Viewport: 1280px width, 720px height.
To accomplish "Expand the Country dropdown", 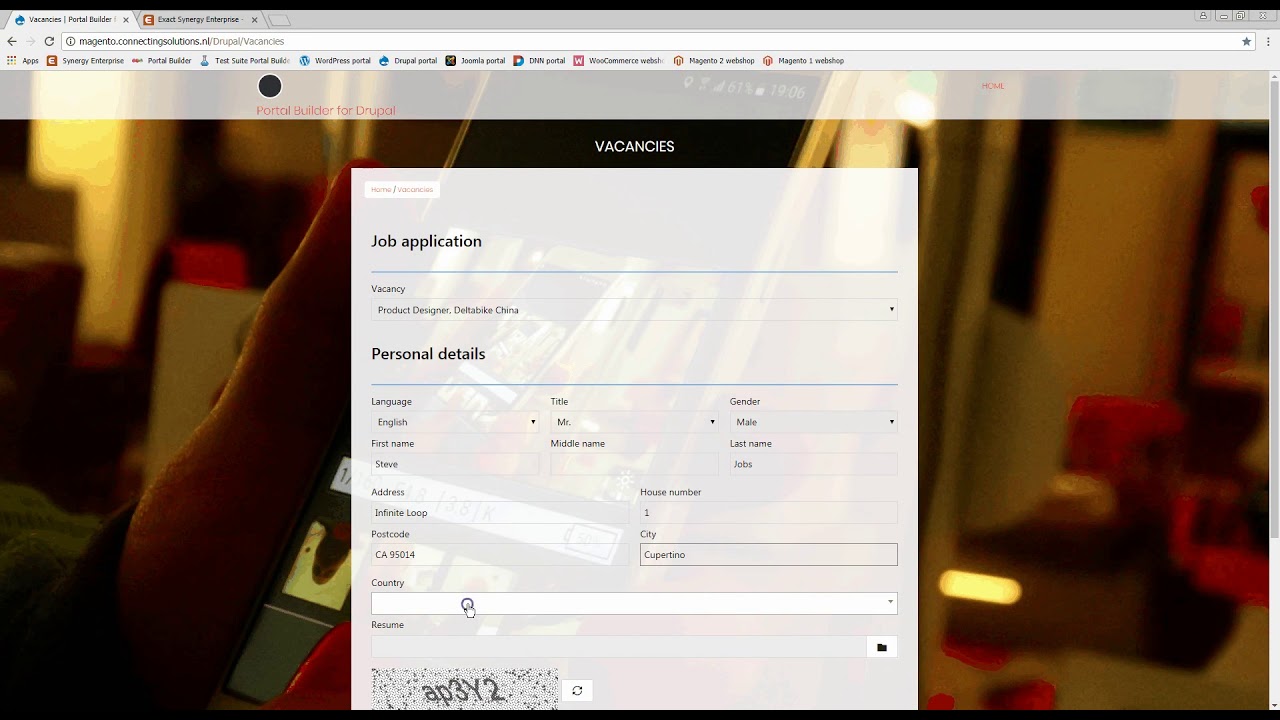I will (x=634, y=603).
